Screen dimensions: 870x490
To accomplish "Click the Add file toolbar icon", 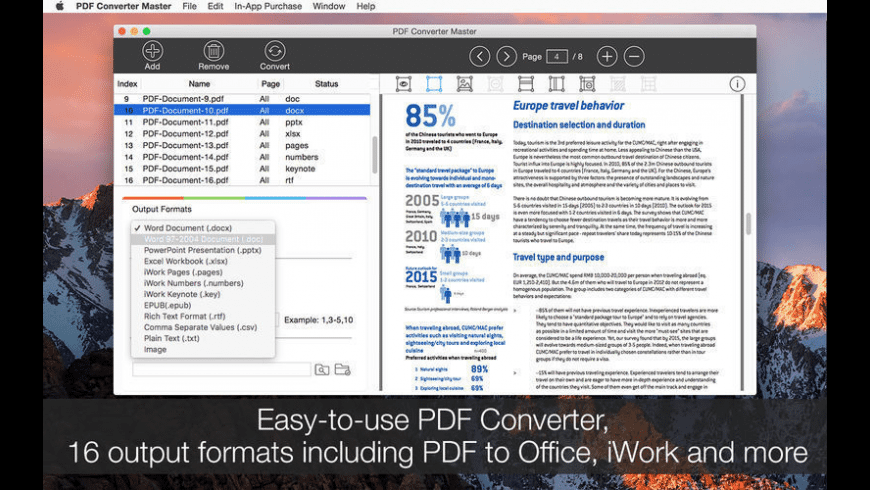I will [x=152, y=51].
